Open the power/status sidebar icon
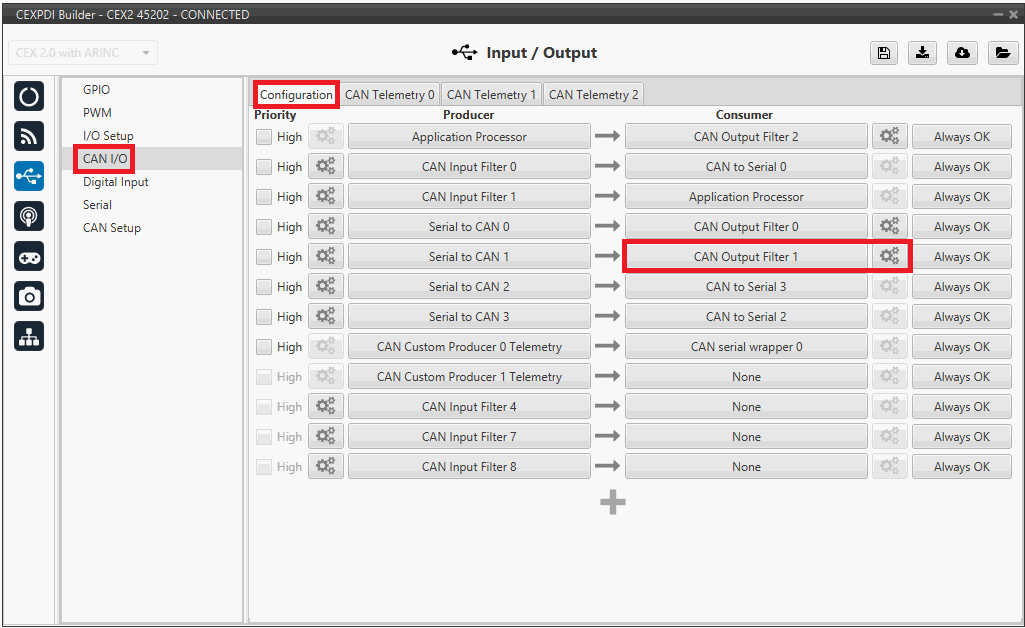This screenshot has width=1025, height=628. point(29,97)
